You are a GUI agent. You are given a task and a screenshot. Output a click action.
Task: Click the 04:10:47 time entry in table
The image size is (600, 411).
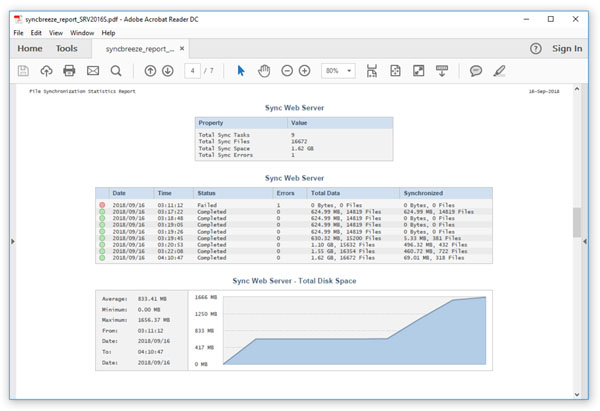coord(170,258)
